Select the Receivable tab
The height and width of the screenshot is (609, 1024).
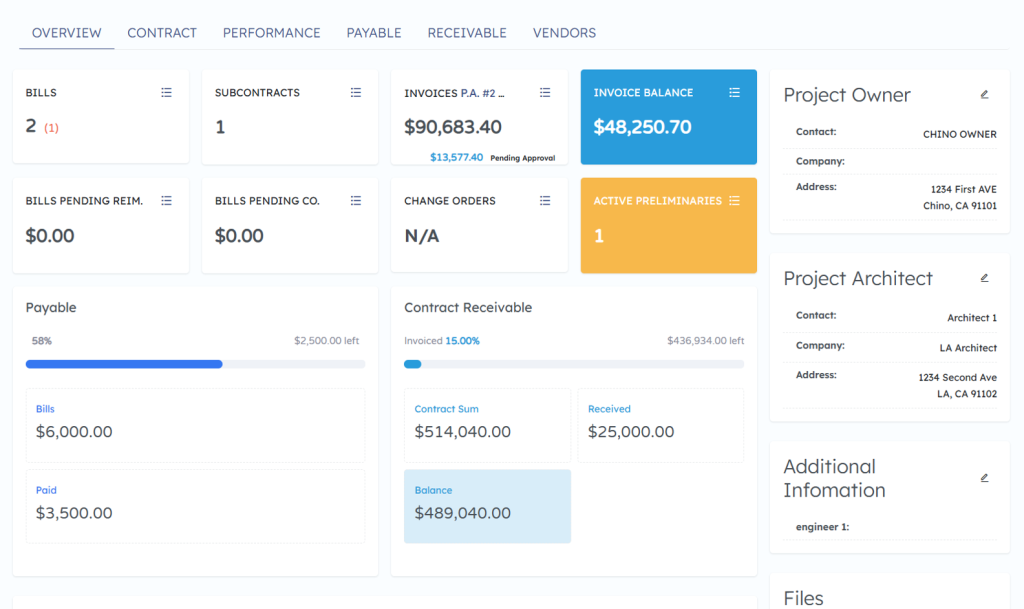467,33
